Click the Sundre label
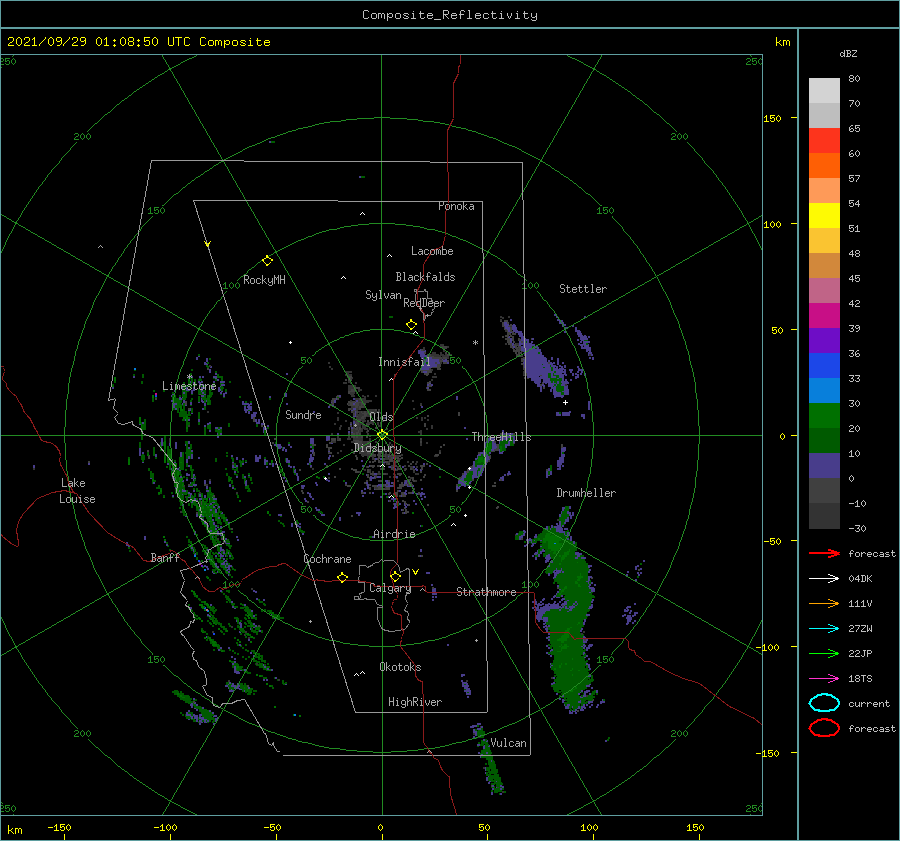900x841 pixels. point(303,414)
